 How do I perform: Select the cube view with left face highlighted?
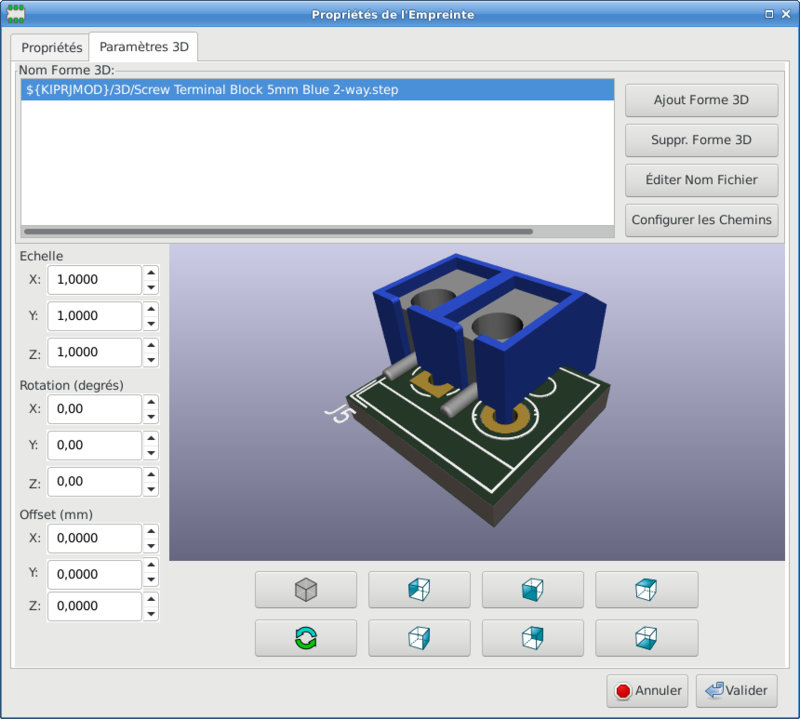pos(419,589)
